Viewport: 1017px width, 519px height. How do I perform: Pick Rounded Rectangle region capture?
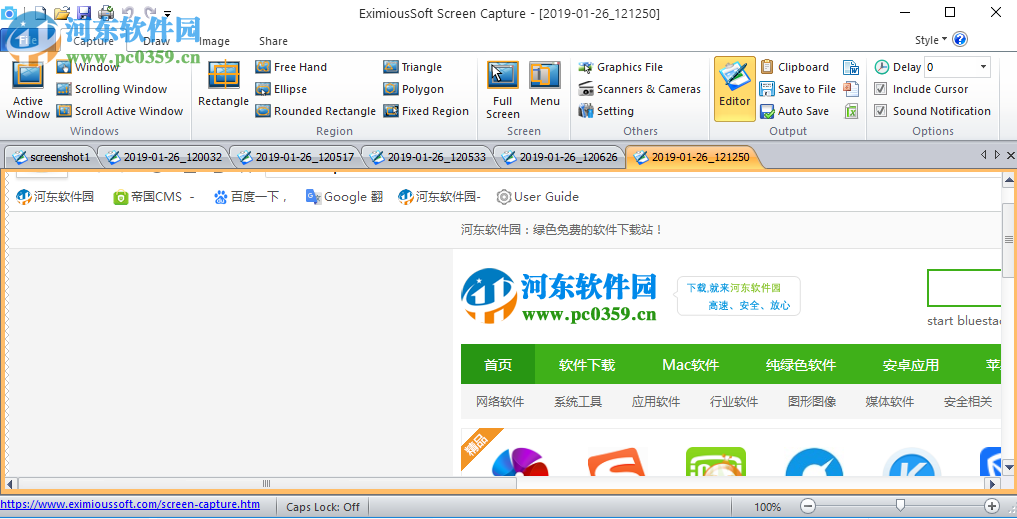click(315, 111)
